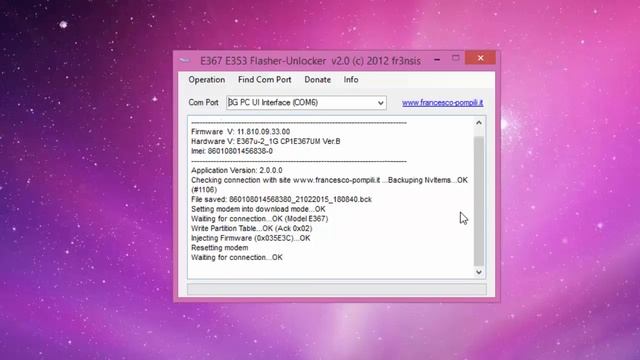The height and width of the screenshot is (360, 640).
Task: Click 'Injecting Firmware (0x035E3C)...OK' line
Action: point(251,238)
